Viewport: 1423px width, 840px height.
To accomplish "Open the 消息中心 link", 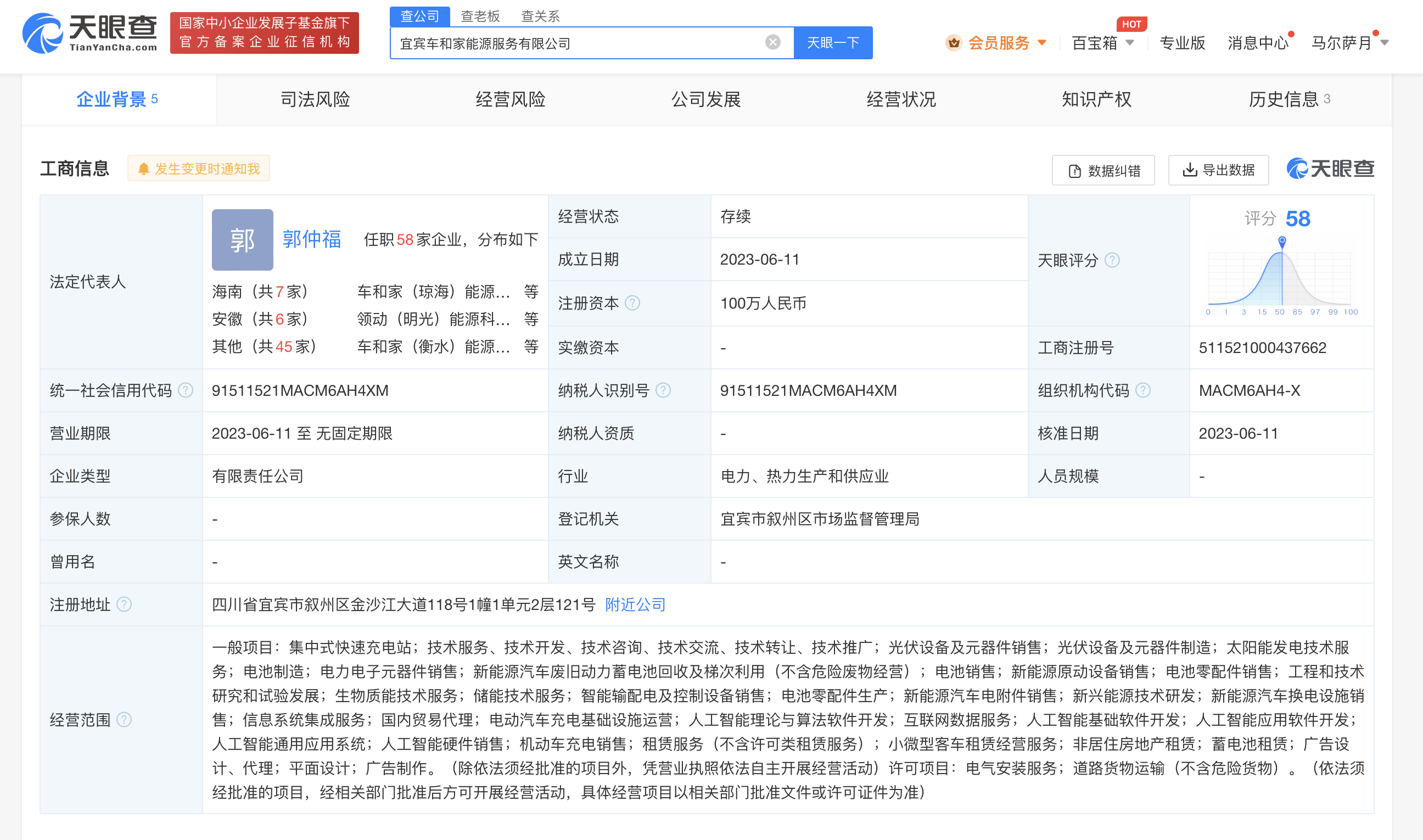I will tap(1258, 42).
